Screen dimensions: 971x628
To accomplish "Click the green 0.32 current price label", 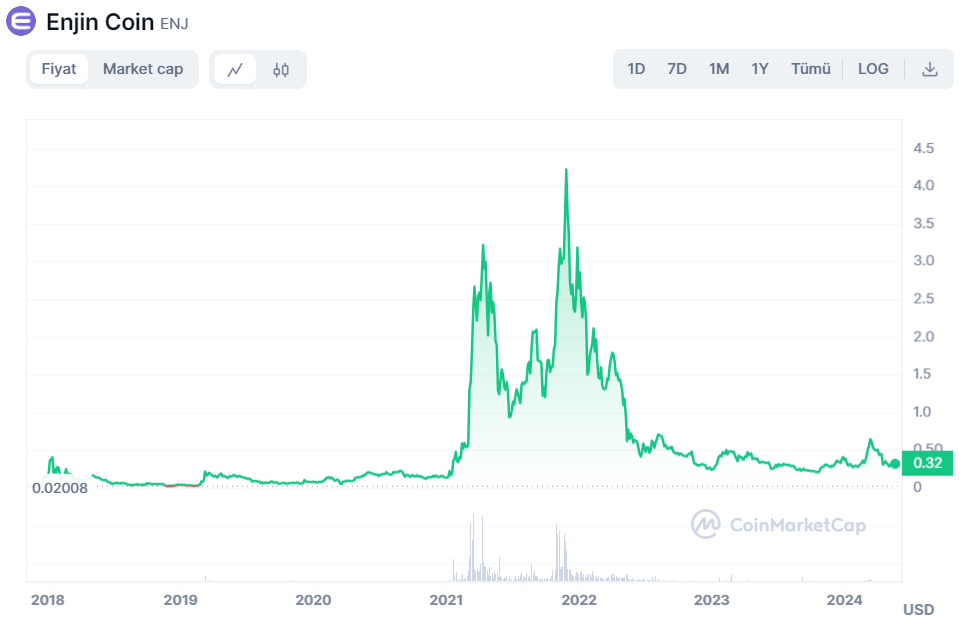I will click(x=926, y=463).
